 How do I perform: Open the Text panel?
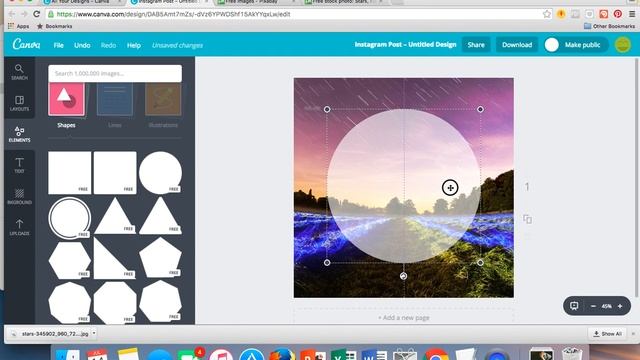[19, 165]
